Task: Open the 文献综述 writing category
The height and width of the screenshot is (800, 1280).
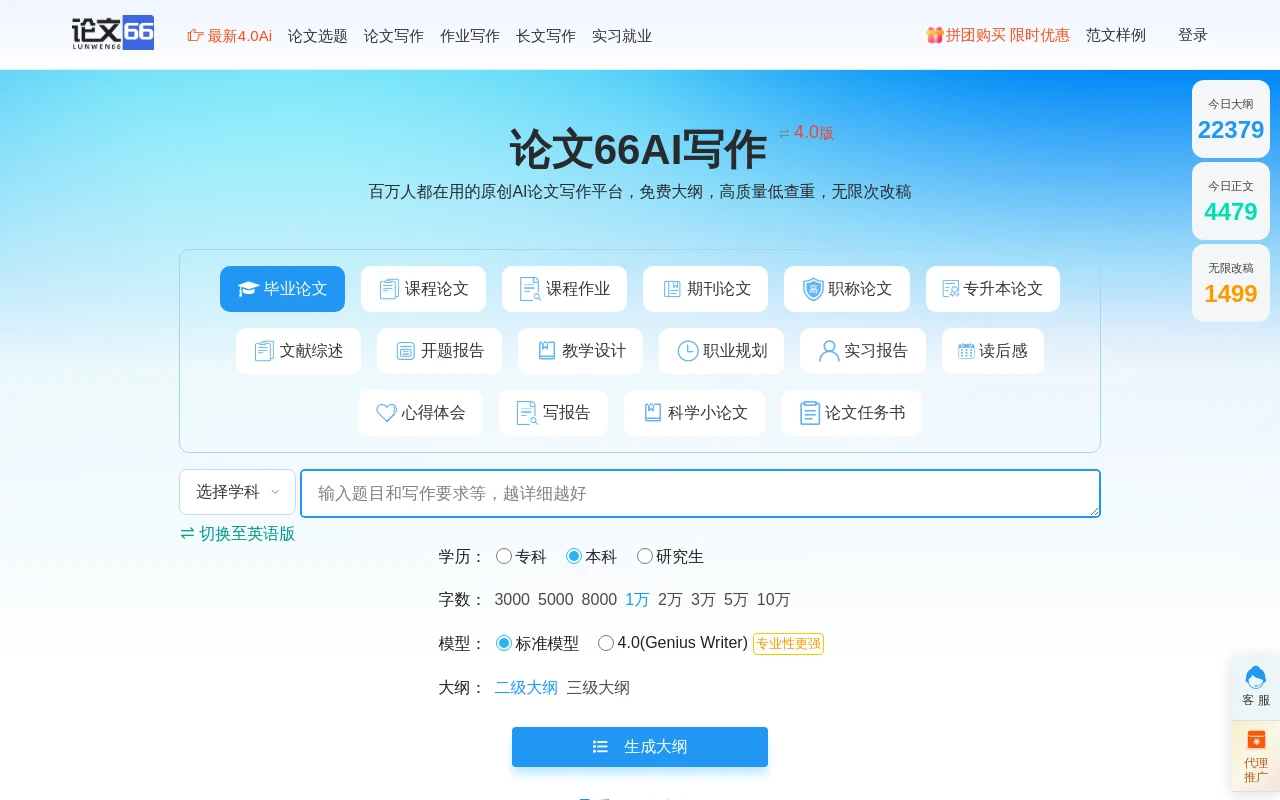Action: coord(298,351)
